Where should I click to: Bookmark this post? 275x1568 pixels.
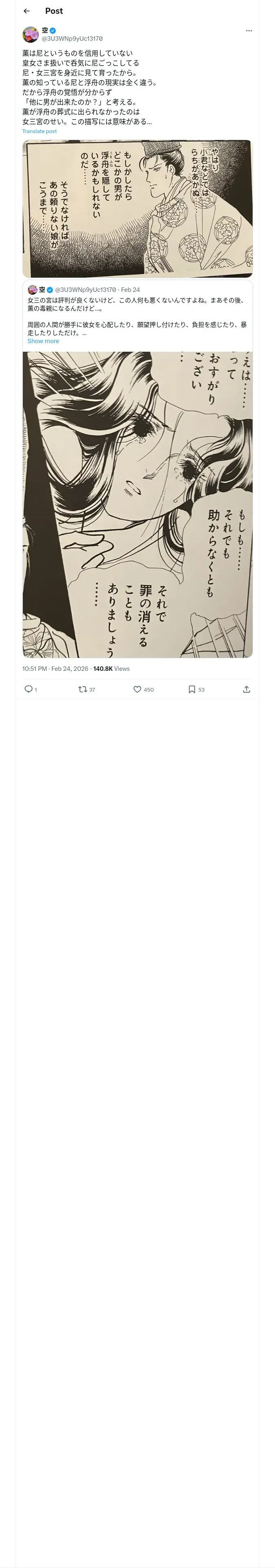pyautogui.click(x=191, y=689)
